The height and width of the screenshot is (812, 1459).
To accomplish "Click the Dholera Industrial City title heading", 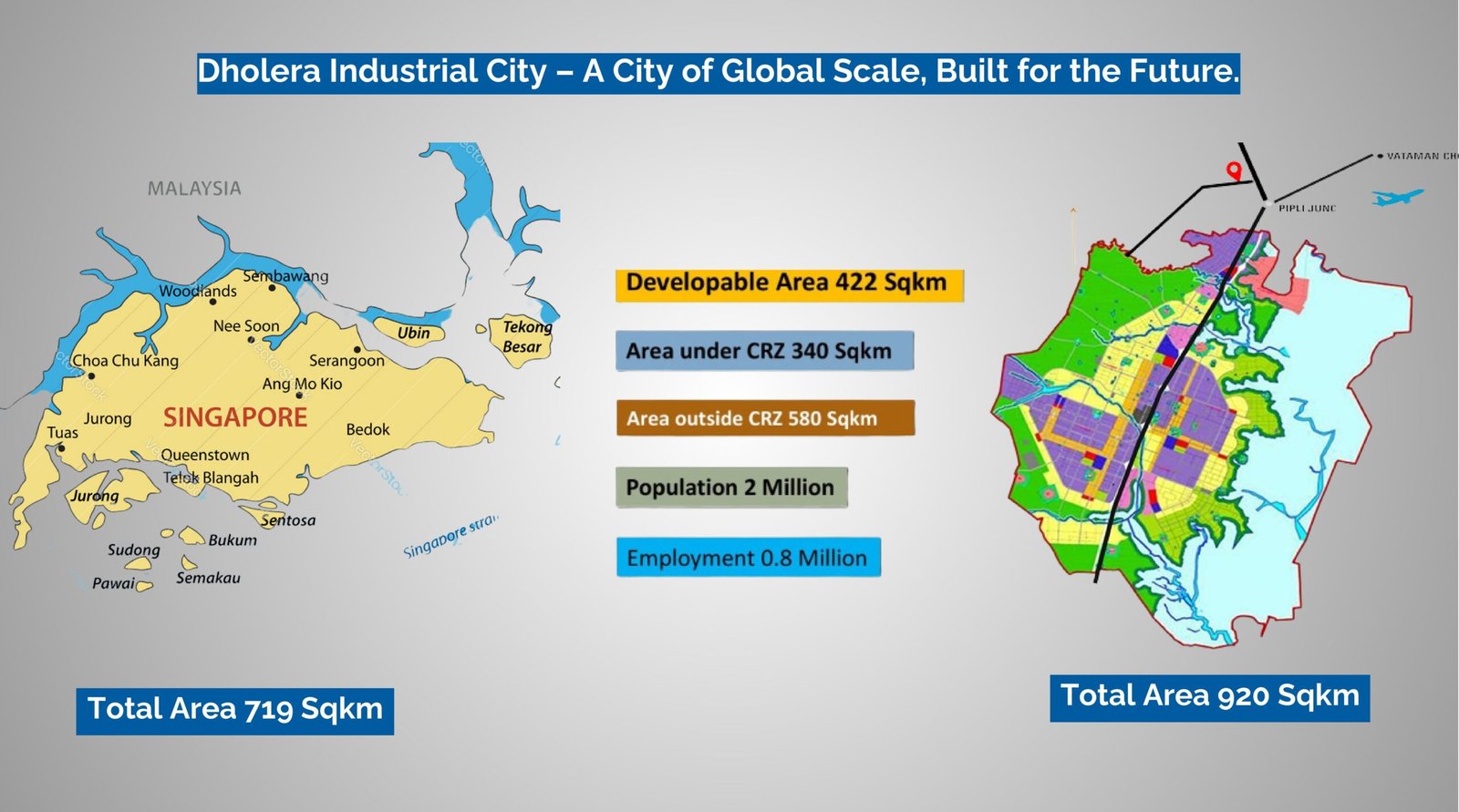I will 718,72.
